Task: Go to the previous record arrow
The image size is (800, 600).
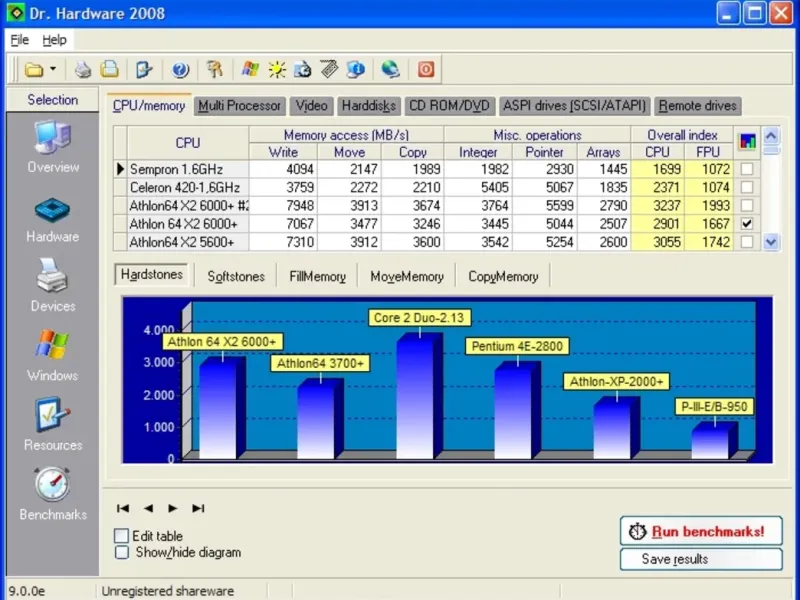Action: [x=148, y=508]
